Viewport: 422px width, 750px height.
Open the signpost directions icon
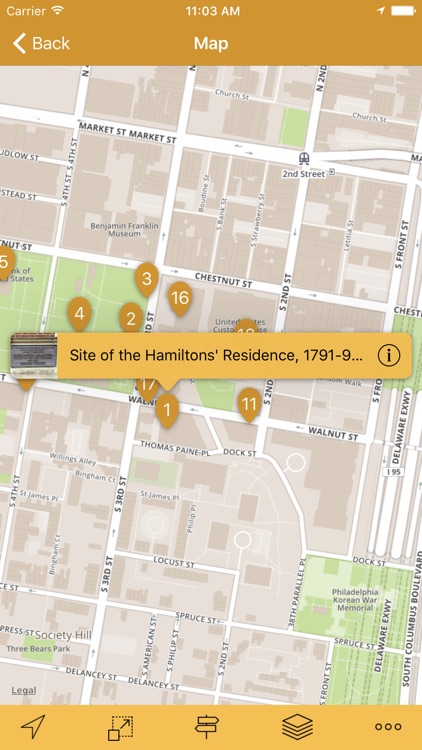click(206, 727)
